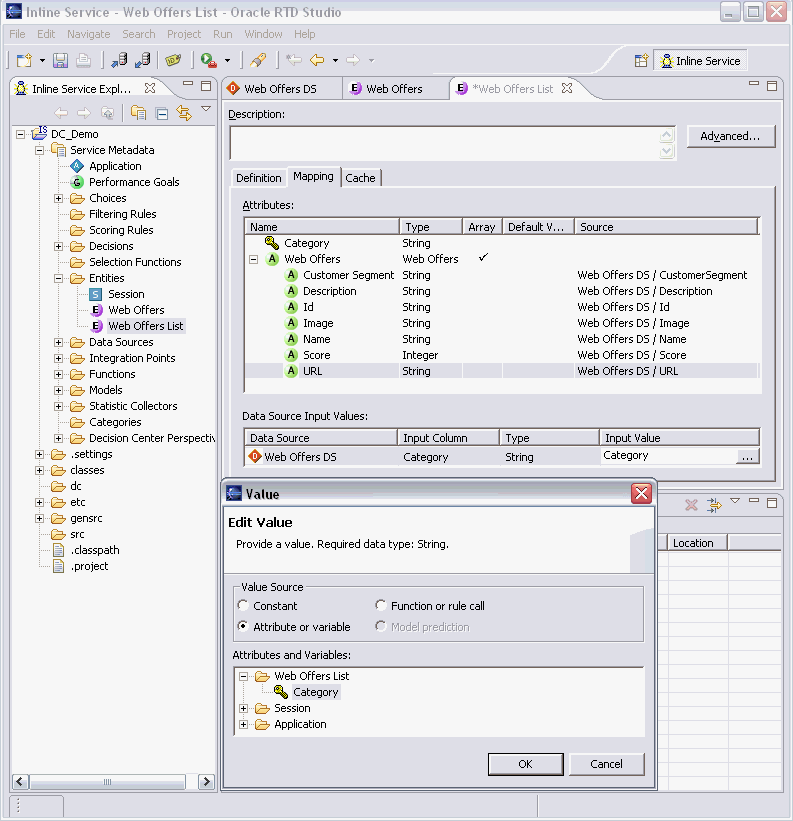Click the Explorer copy view icon

click(138, 113)
